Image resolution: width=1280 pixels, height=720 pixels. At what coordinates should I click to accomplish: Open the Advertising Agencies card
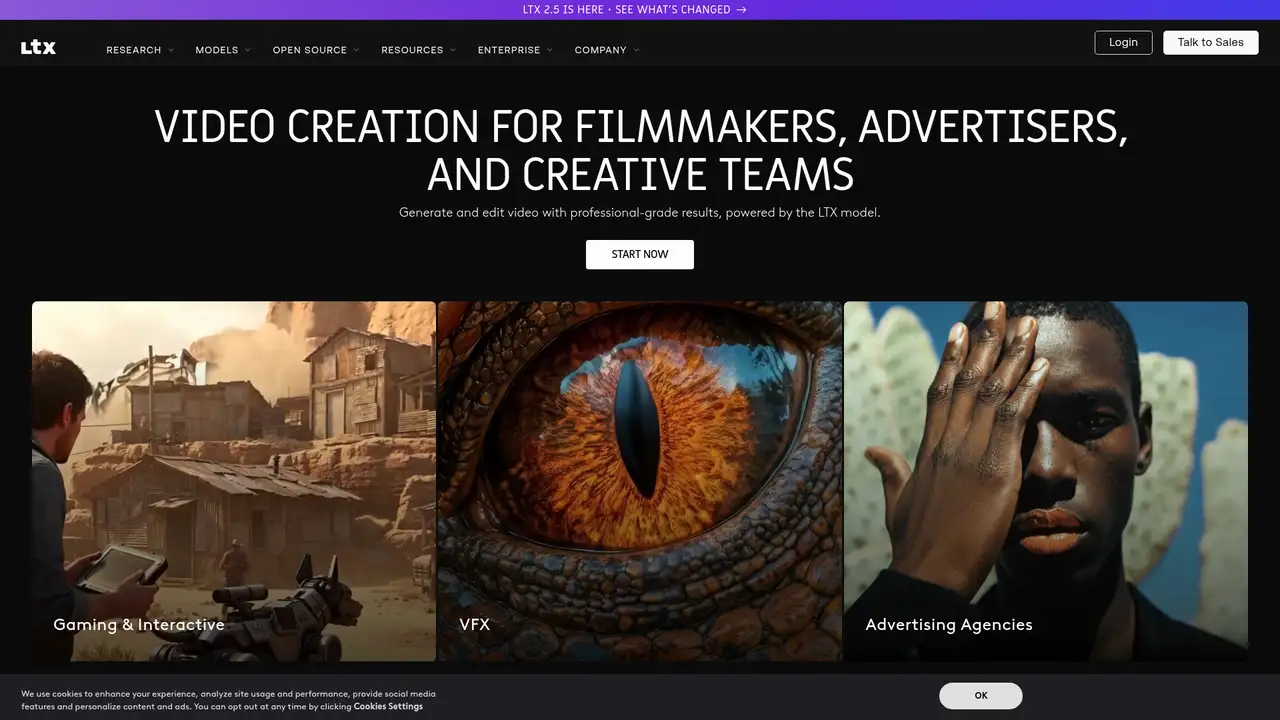point(1046,481)
